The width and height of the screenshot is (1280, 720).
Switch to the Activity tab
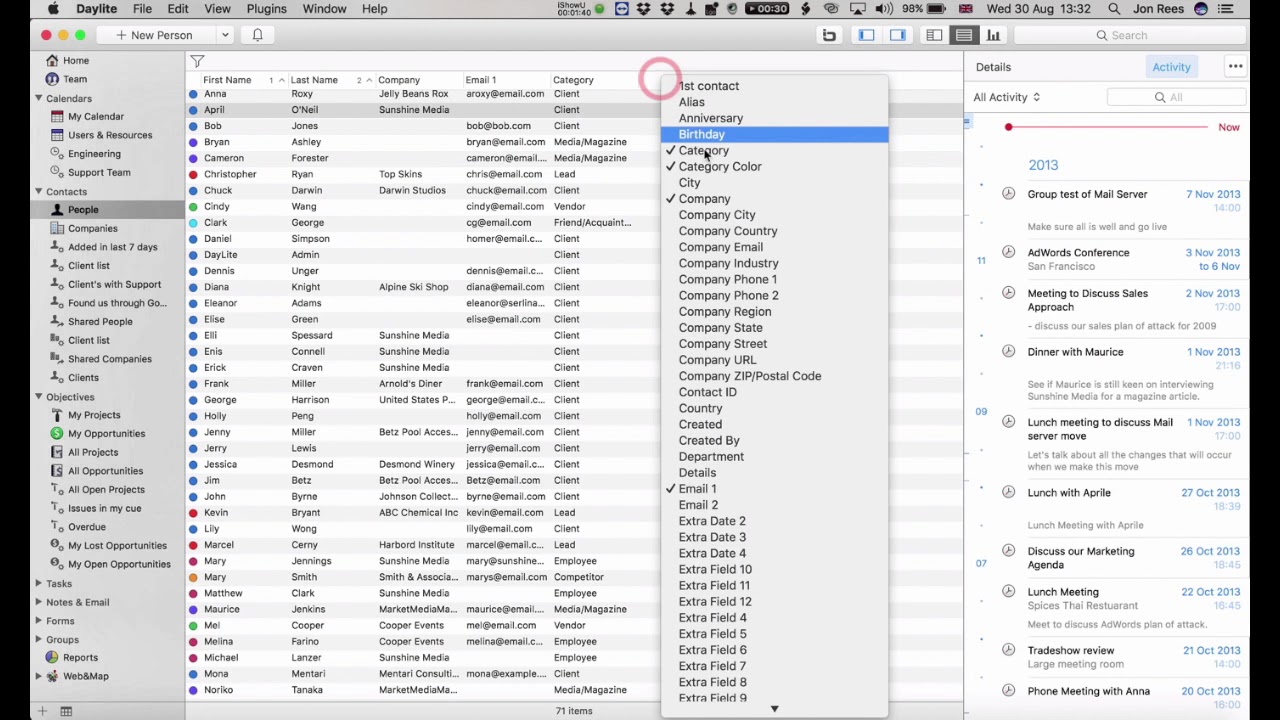(1171, 67)
